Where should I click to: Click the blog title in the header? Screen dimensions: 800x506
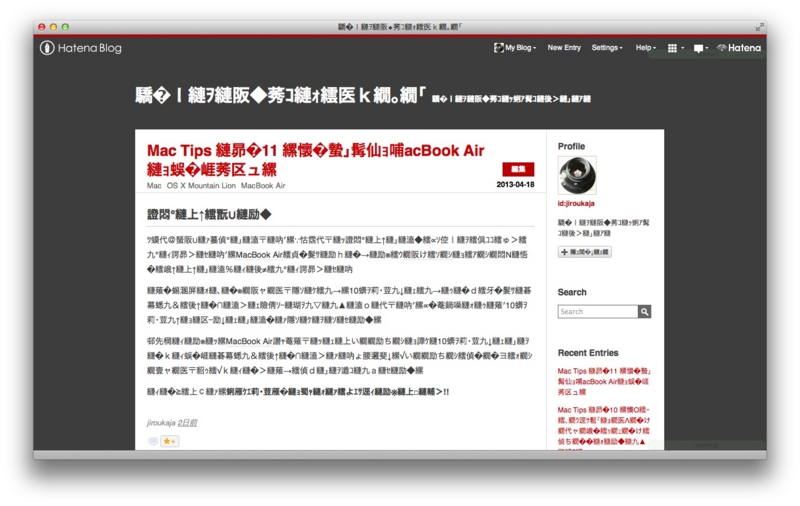tap(280, 95)
